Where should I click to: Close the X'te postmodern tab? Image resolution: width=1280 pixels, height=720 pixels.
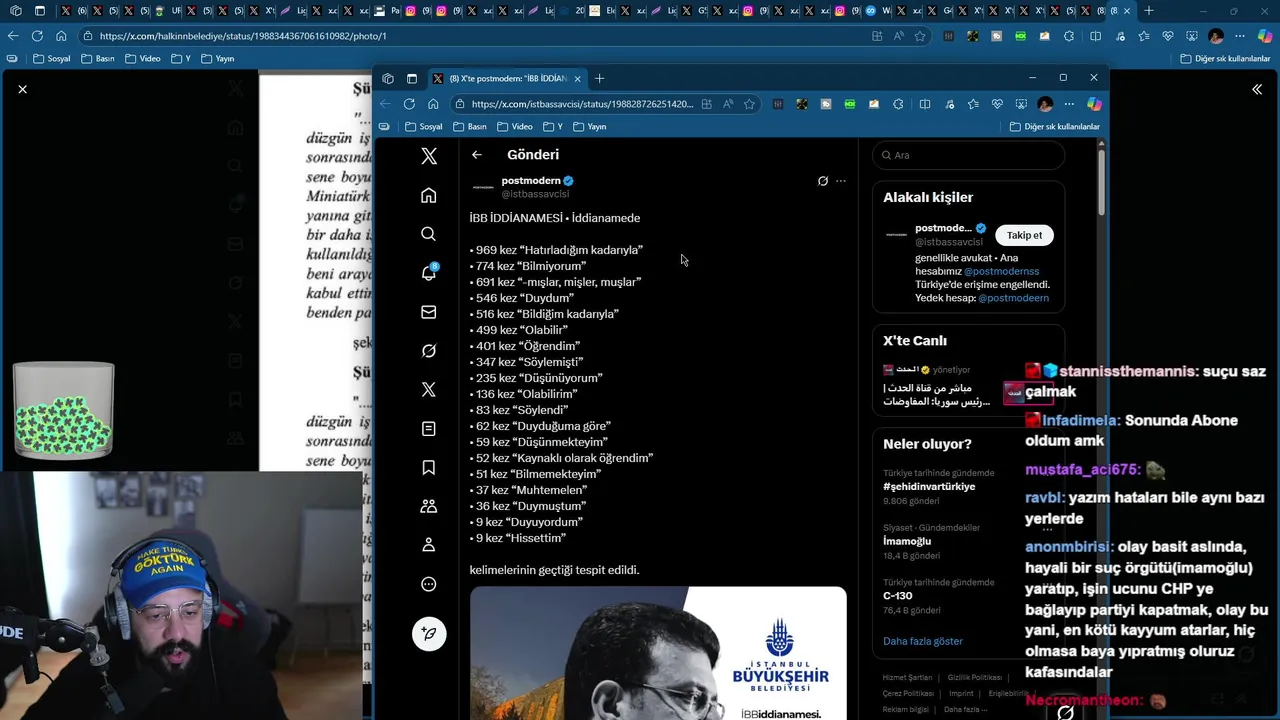pyautogui.click(x=577, y=78)
